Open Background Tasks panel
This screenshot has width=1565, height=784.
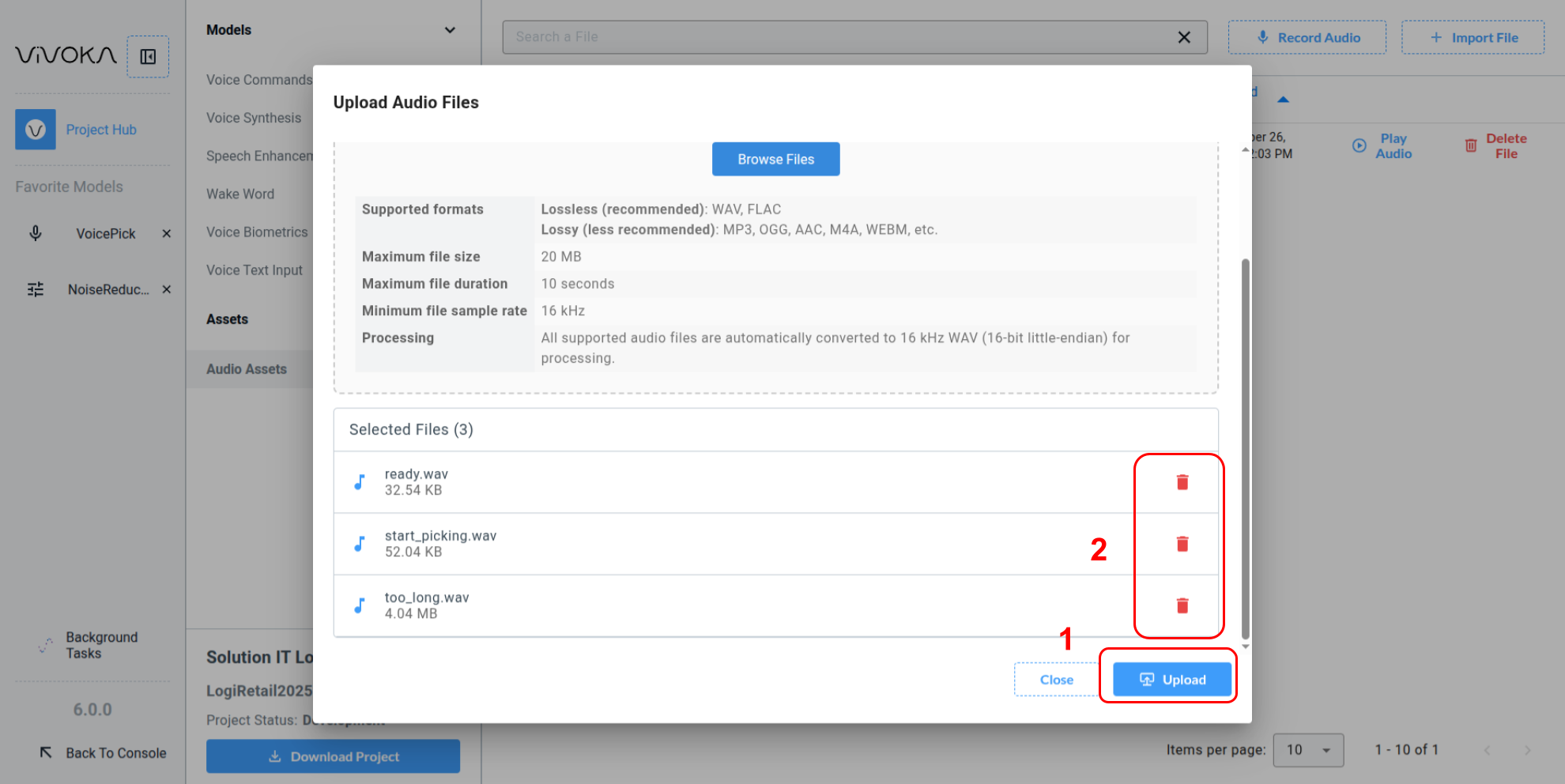pyautogui.click(x=101, y=645)
